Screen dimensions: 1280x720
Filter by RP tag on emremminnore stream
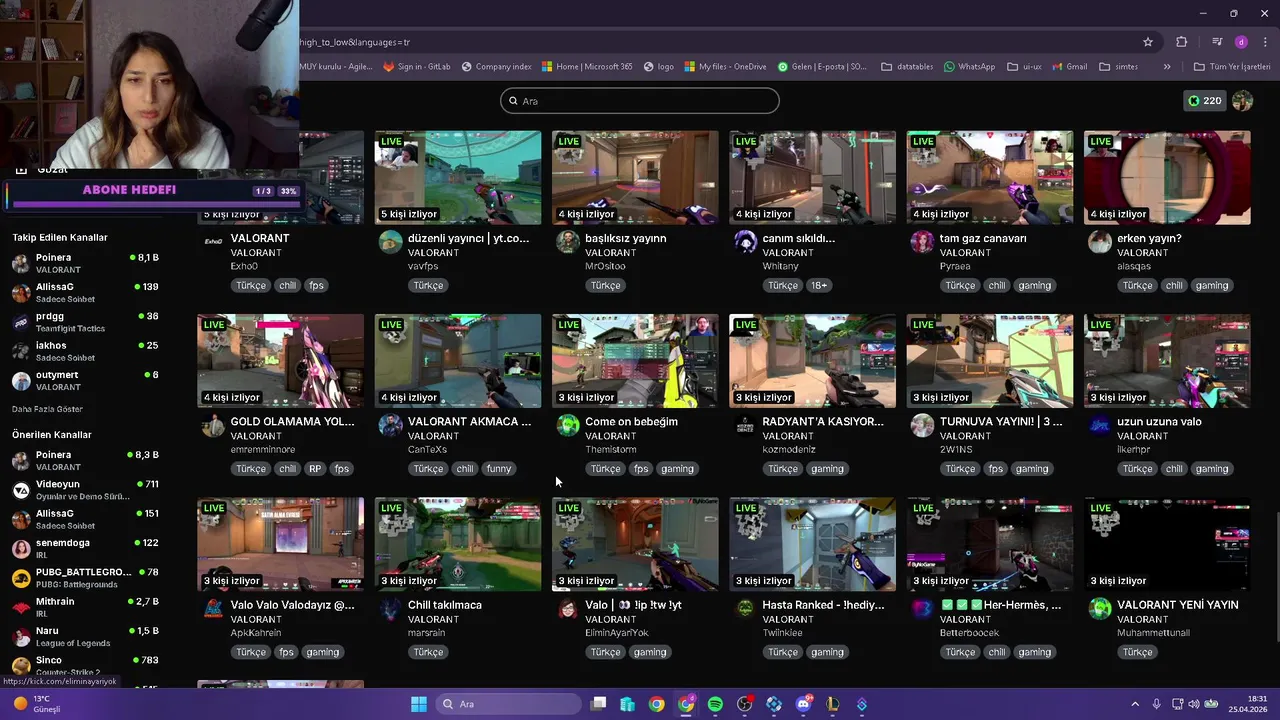pos(315,469)
